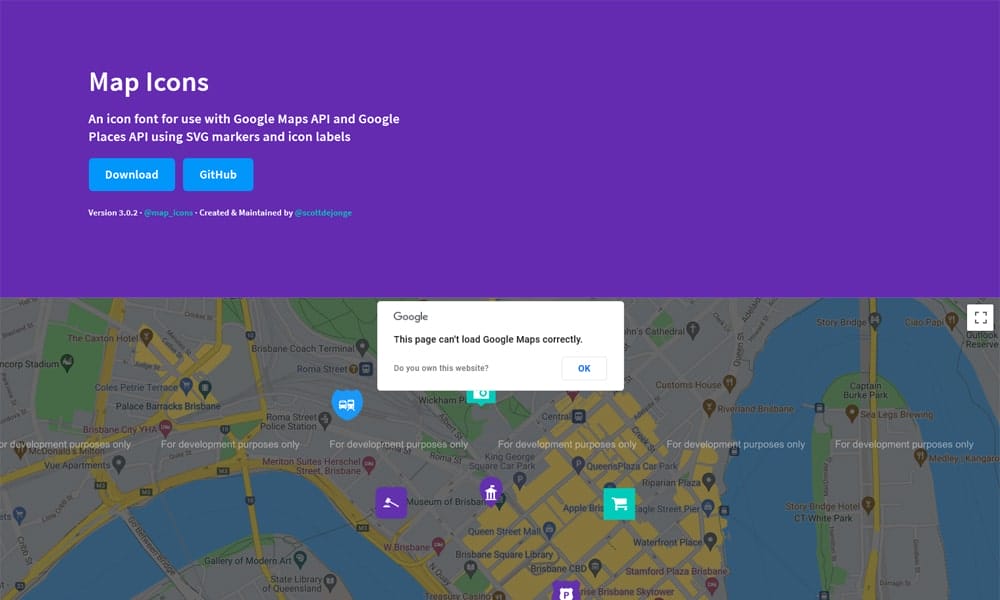The height and width of the screenshot is (600, 1000).
Task: Select the teal shopping cart marker
Action: 619,503
